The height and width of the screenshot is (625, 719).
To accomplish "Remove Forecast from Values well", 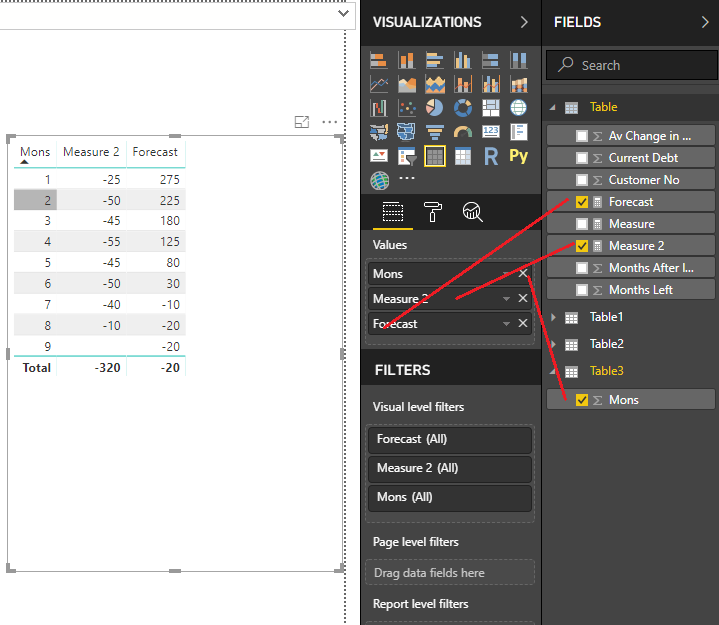I will 523,323.
